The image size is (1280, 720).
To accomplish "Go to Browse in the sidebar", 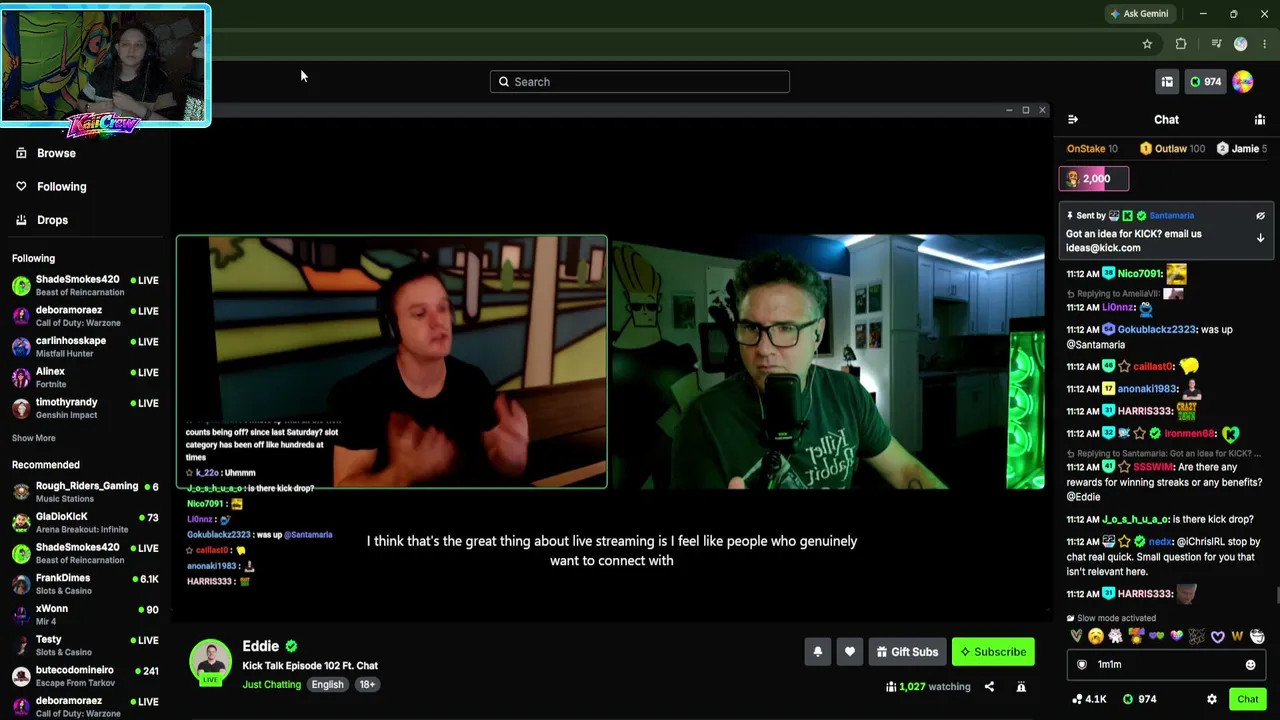I will coord(56,153).
